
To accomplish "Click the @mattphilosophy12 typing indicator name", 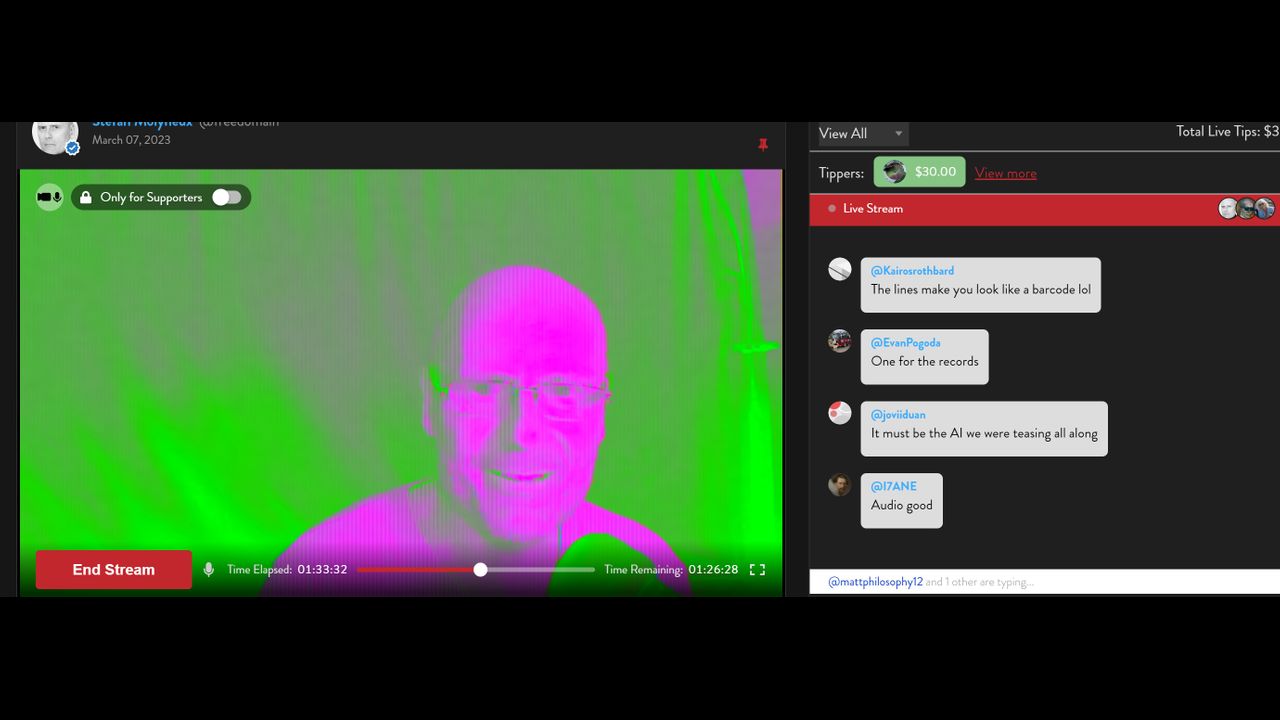I will tap(875, 582).
